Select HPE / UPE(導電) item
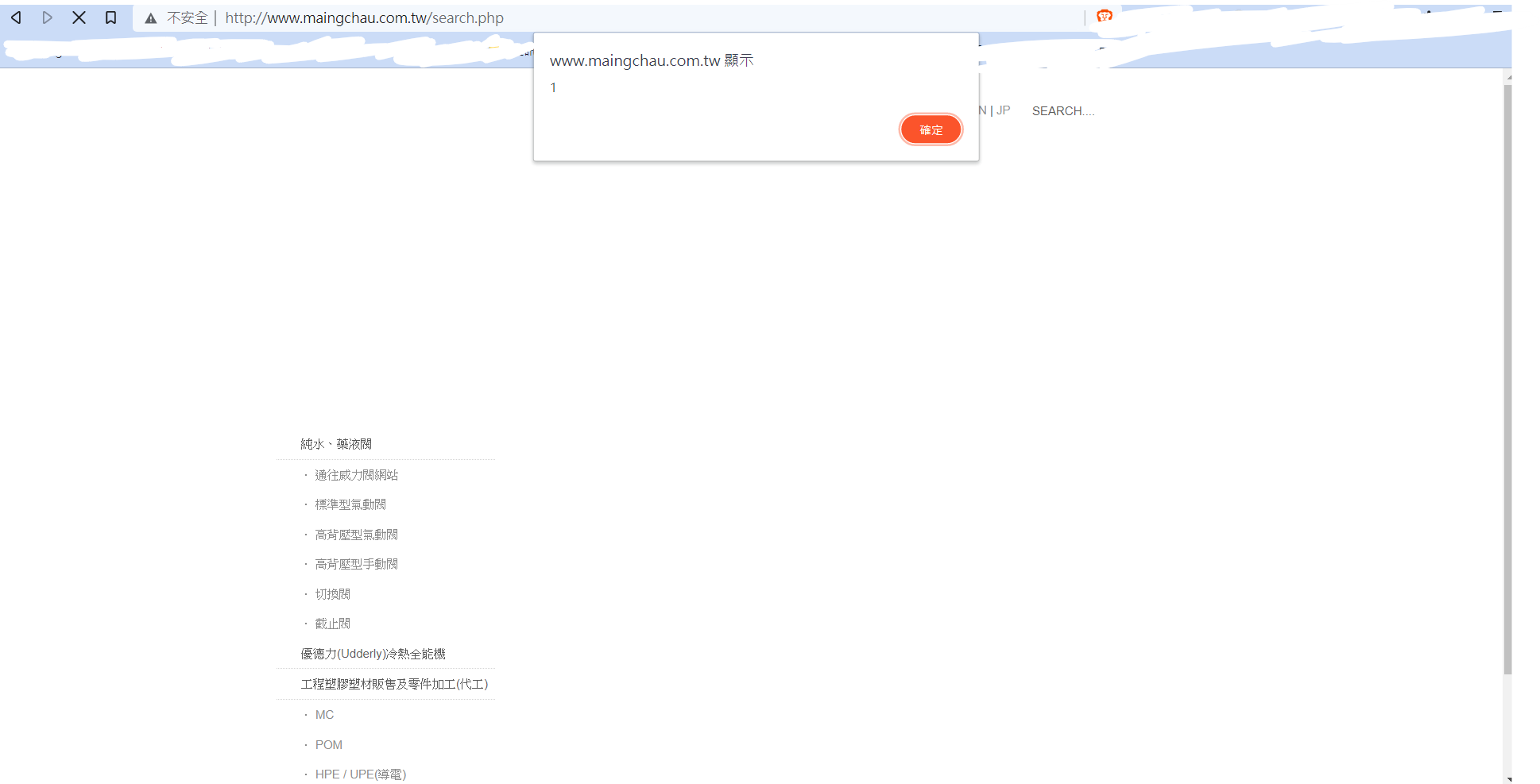 [361, 774]
